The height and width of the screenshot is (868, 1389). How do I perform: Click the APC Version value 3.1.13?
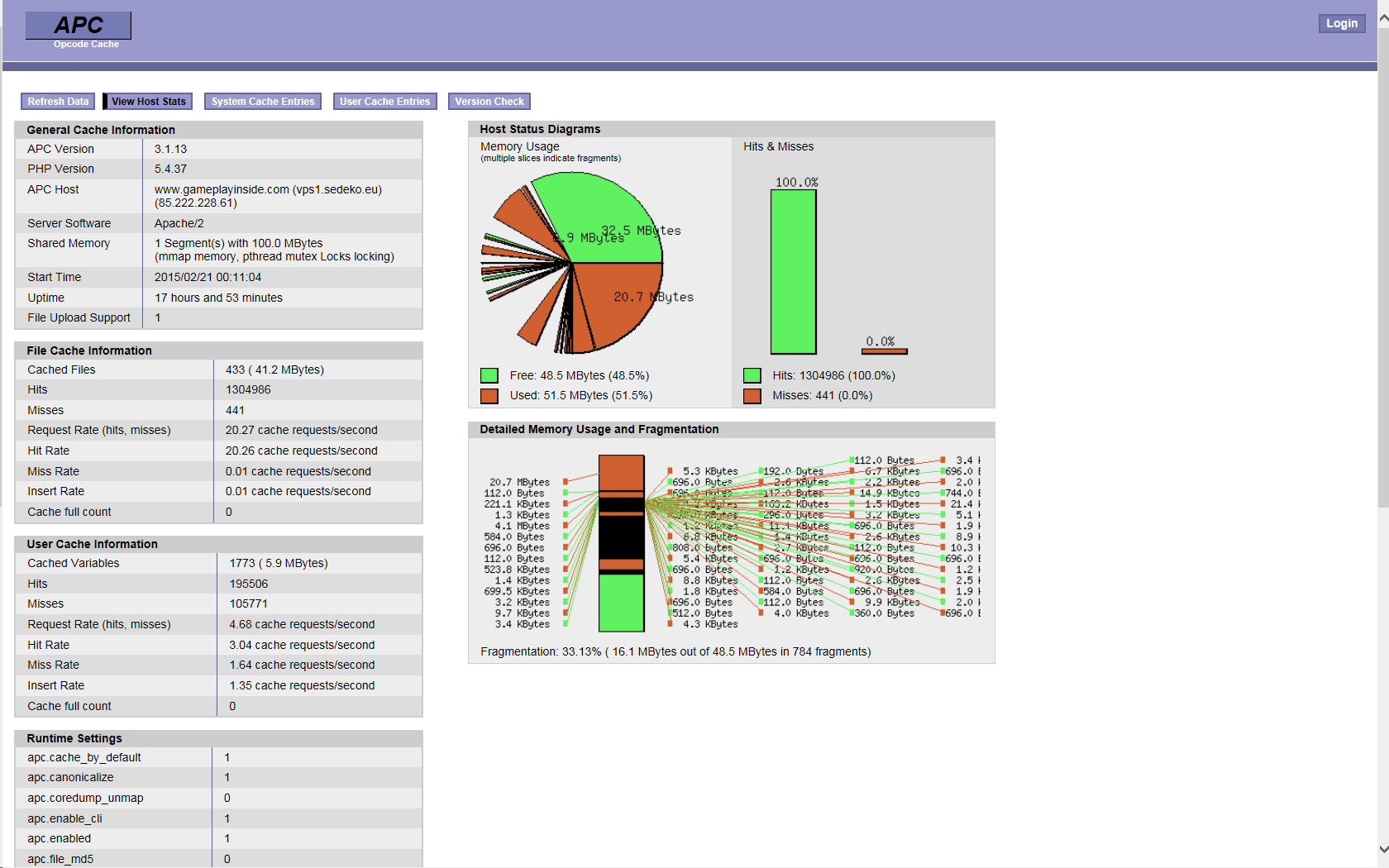[171, 149]
